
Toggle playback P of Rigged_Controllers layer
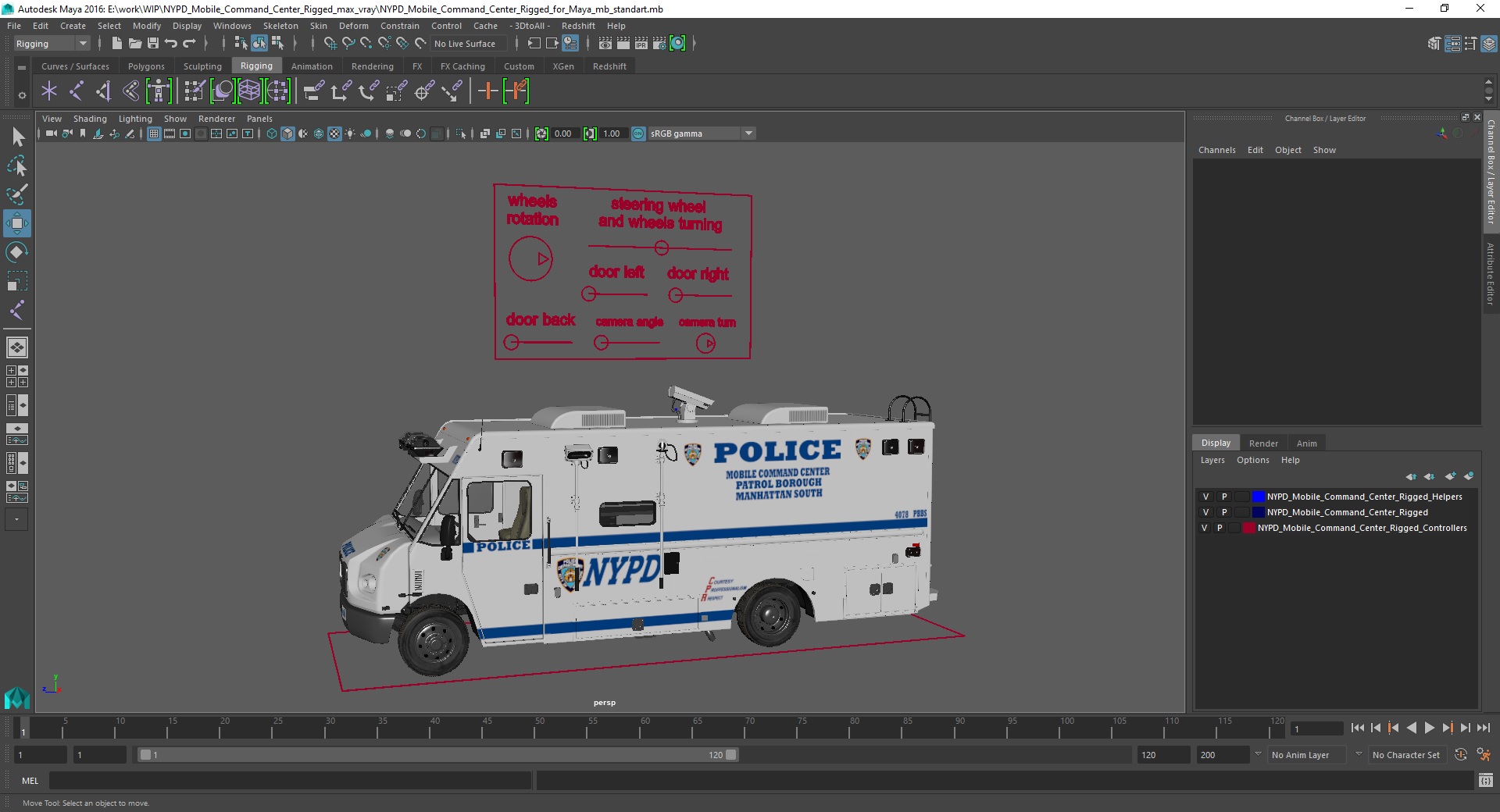(1220, 528)
